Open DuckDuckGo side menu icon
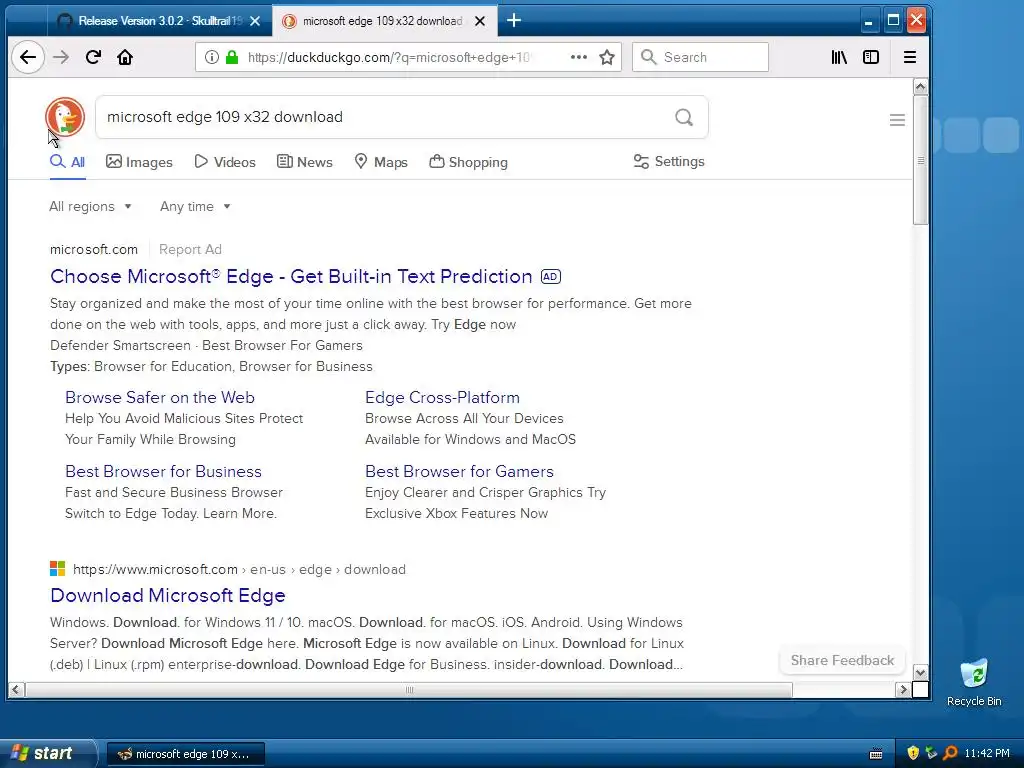1024x768 pixels. 897,120
